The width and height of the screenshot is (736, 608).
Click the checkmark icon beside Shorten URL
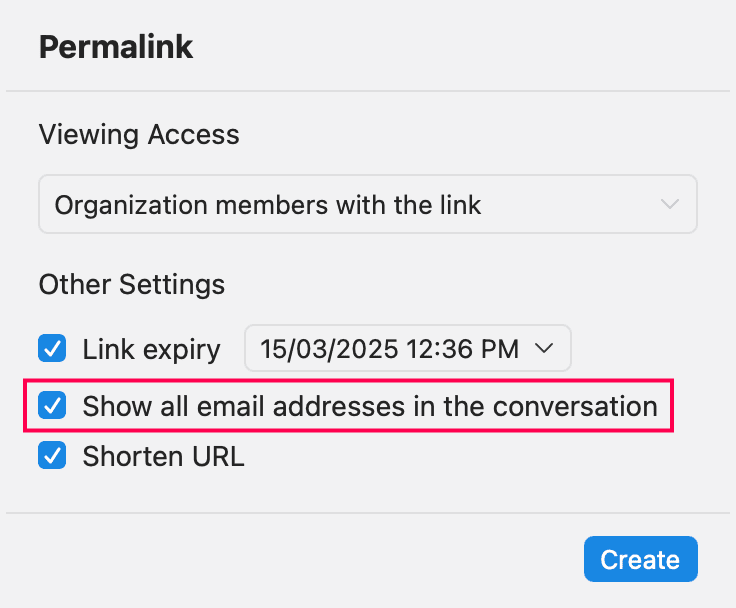(x=52, y=457)
